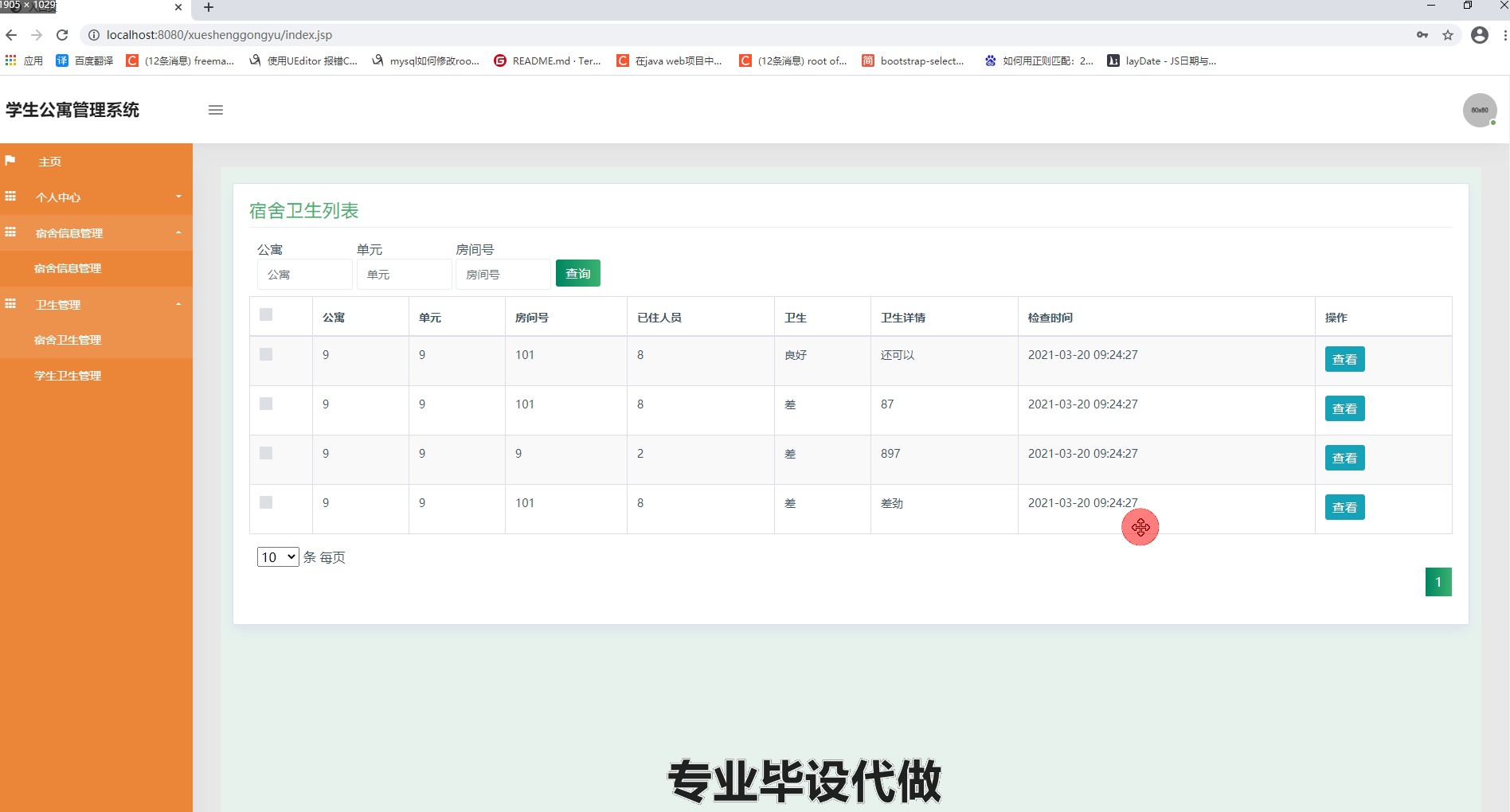Expand 个人中心 sidebar menu
Image resolution: width=1510 pixels, height=812 pixels.
coord(96,197)
